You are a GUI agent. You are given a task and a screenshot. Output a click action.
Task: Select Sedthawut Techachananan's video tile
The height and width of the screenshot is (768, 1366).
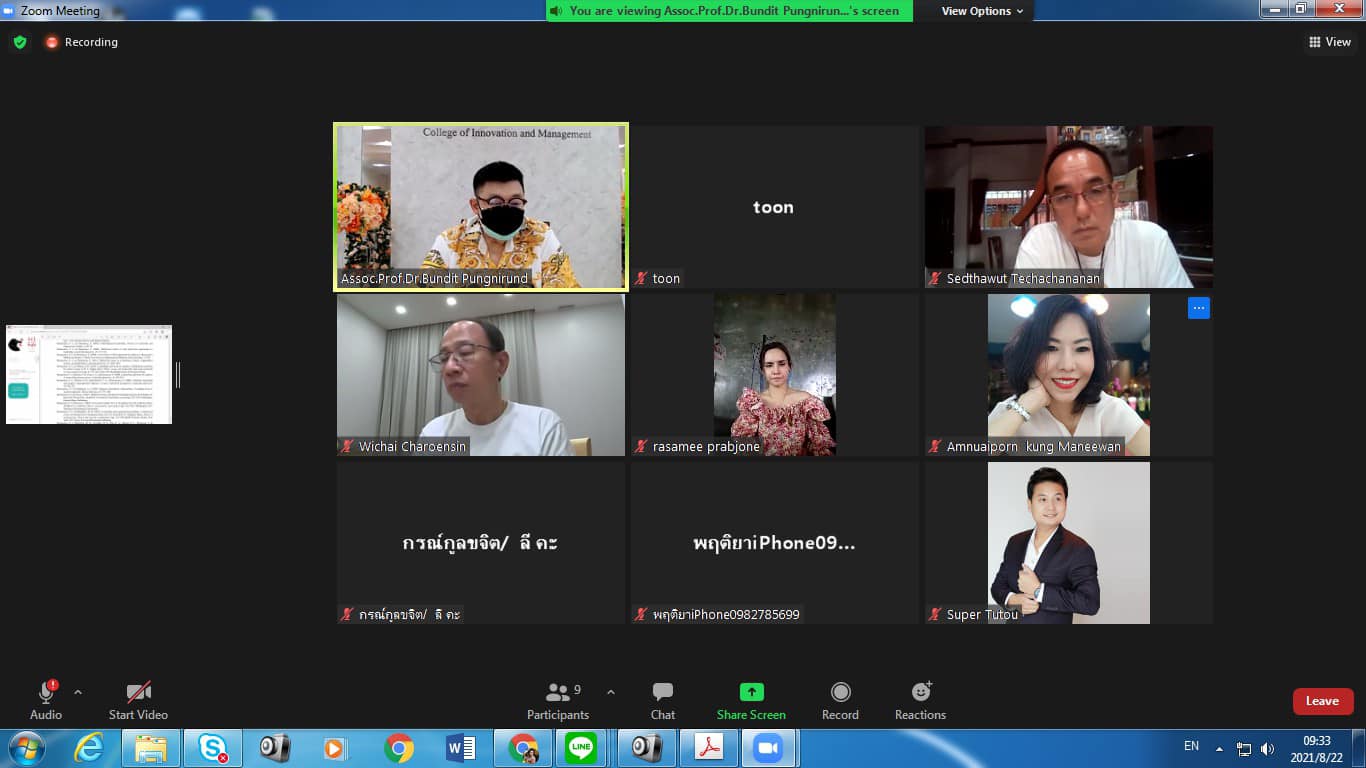click(1068, 207)
